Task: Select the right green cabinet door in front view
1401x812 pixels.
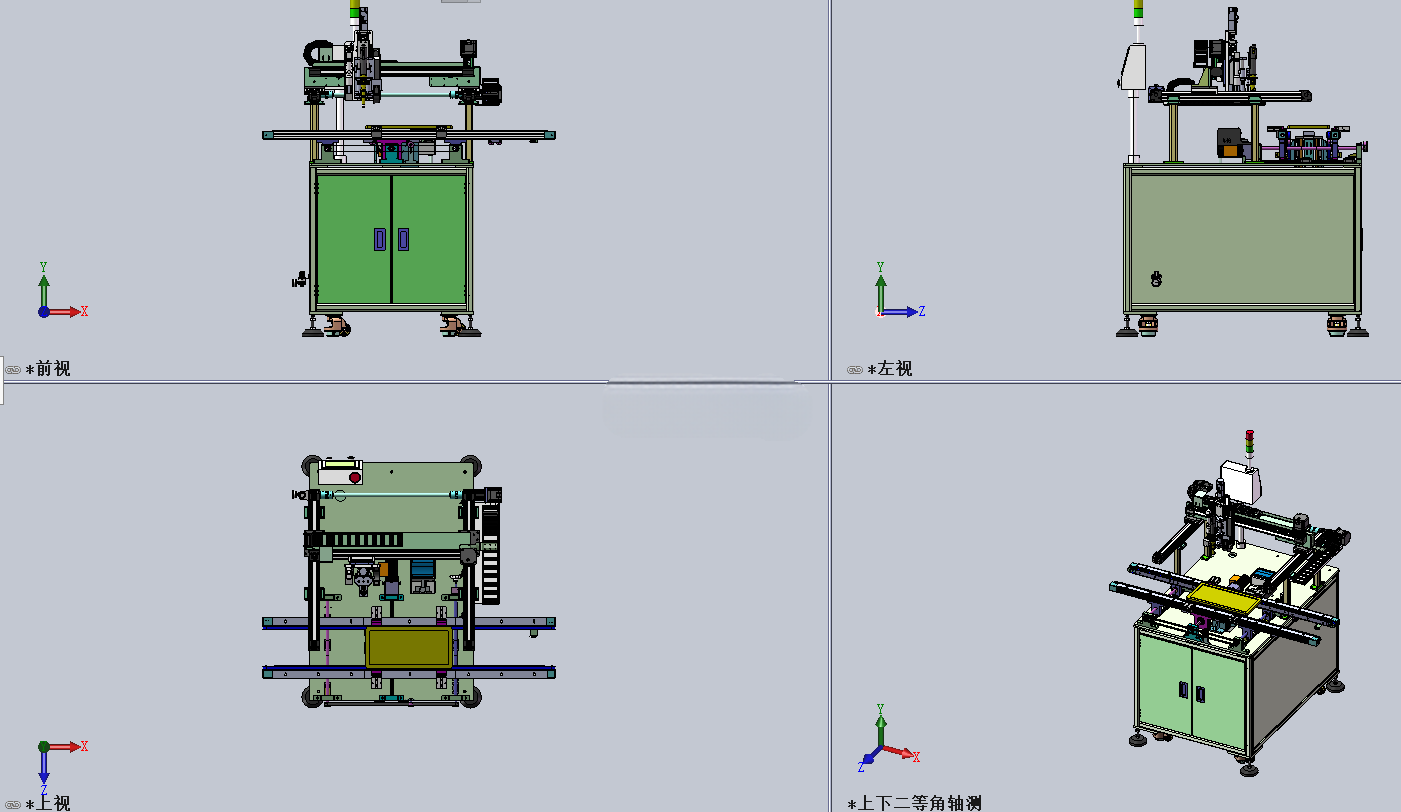Action: [x=429, y=238]
